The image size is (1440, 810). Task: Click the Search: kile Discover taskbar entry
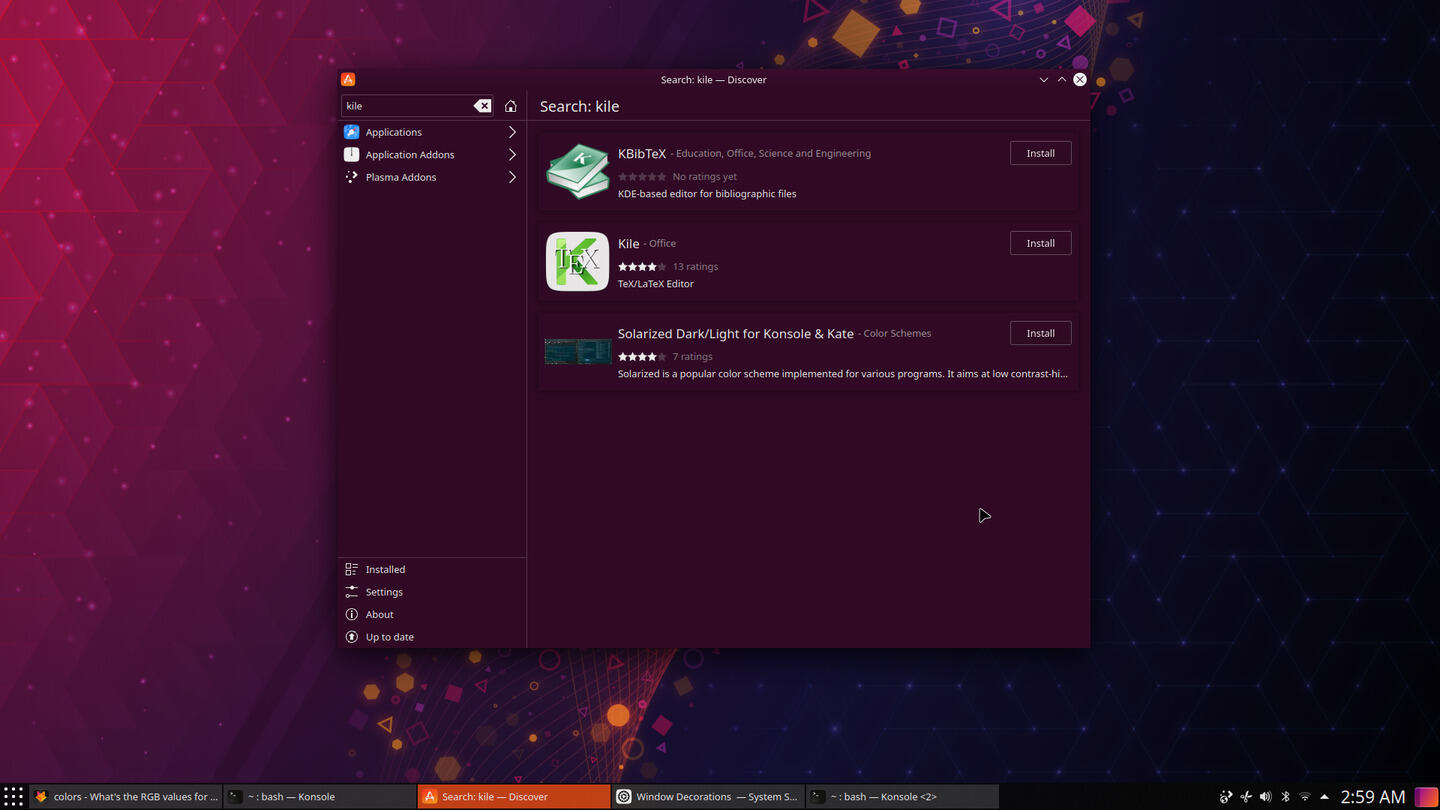(513, 797)
